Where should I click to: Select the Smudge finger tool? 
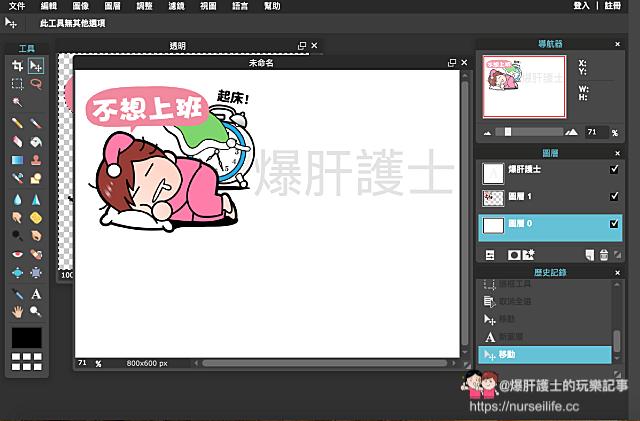(18, 218)
